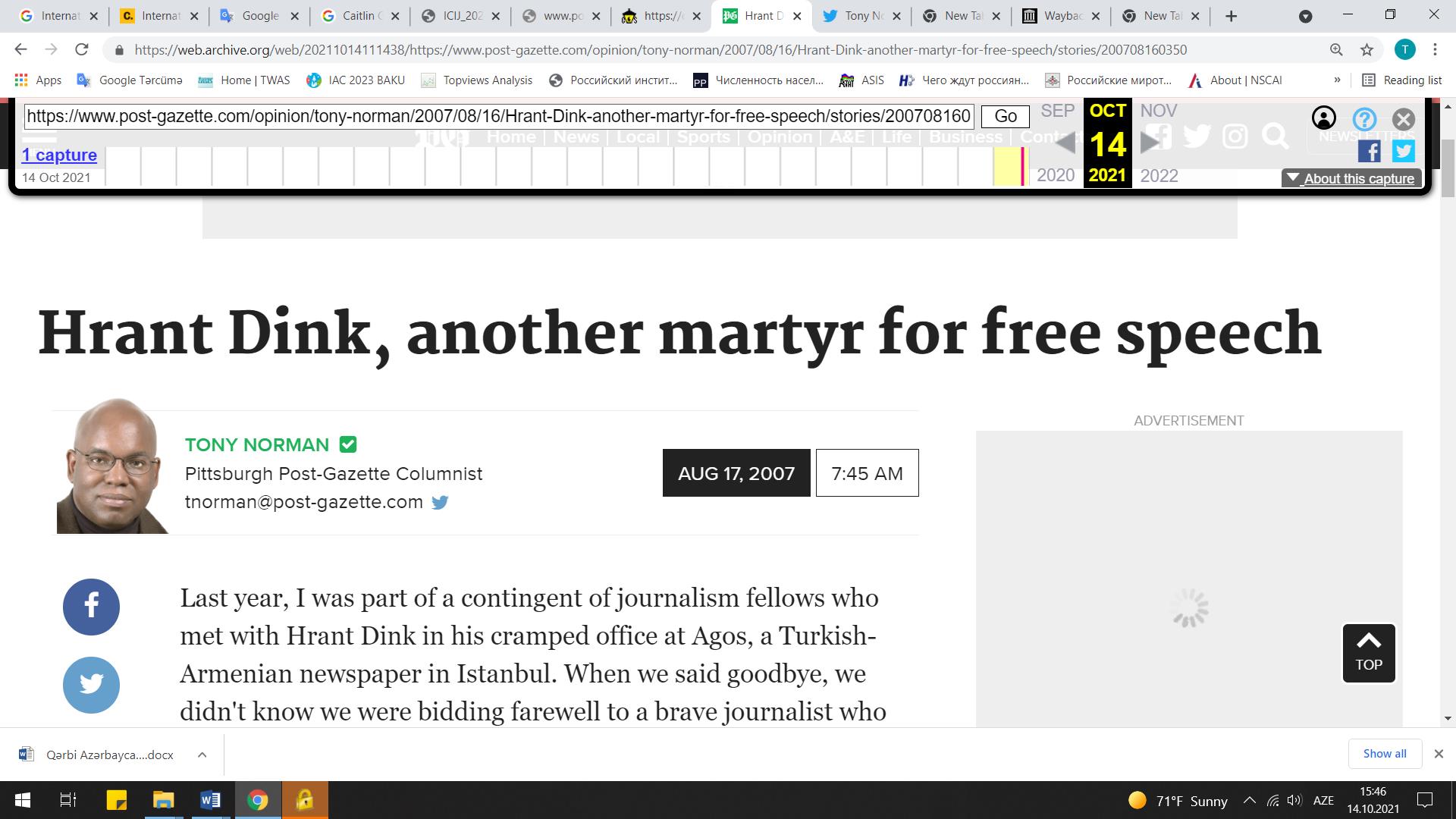The width and height of the screenshot is (1456, 819).
Task: Open the 1 capture link
Action: pos(59,155)
